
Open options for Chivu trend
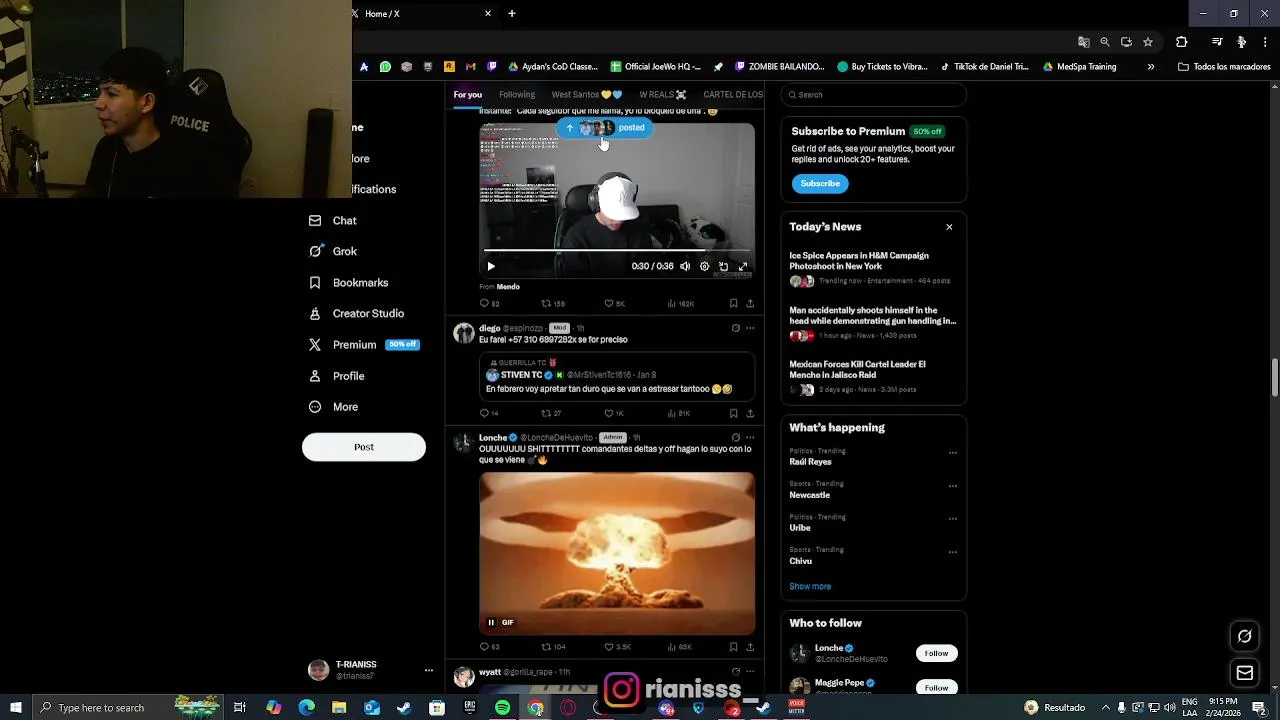[952, 552]
